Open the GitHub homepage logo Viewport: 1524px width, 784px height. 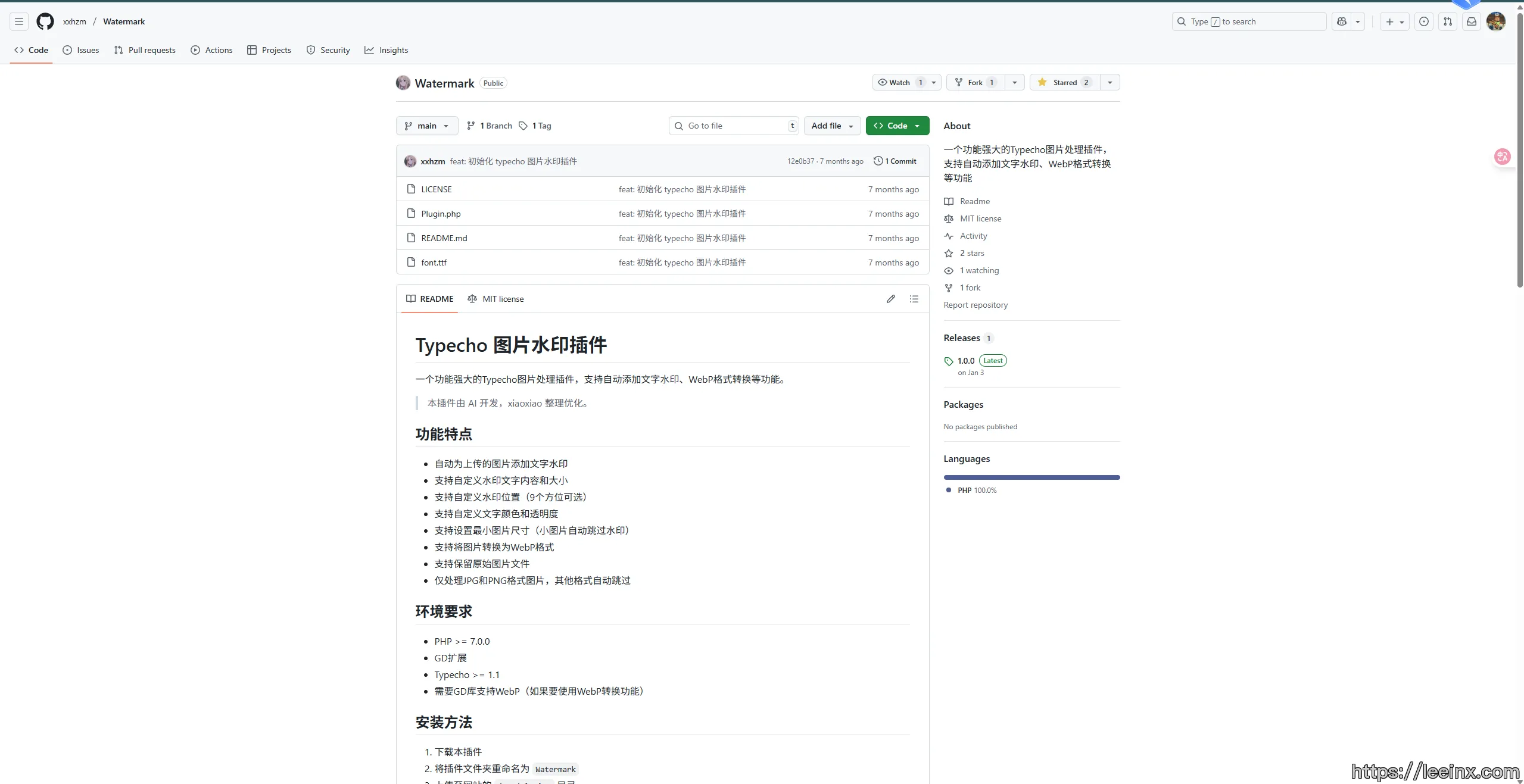point(45,21)
